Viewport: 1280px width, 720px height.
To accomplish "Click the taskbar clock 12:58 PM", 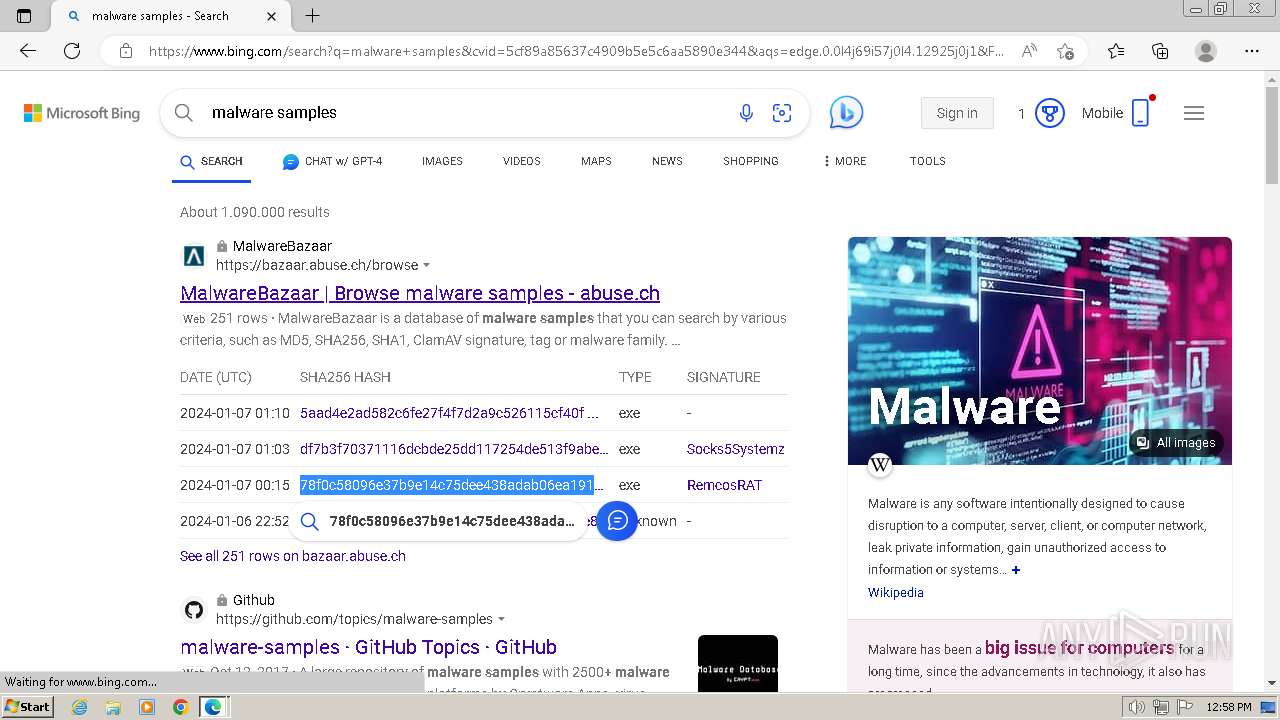I will [1229, 707].
